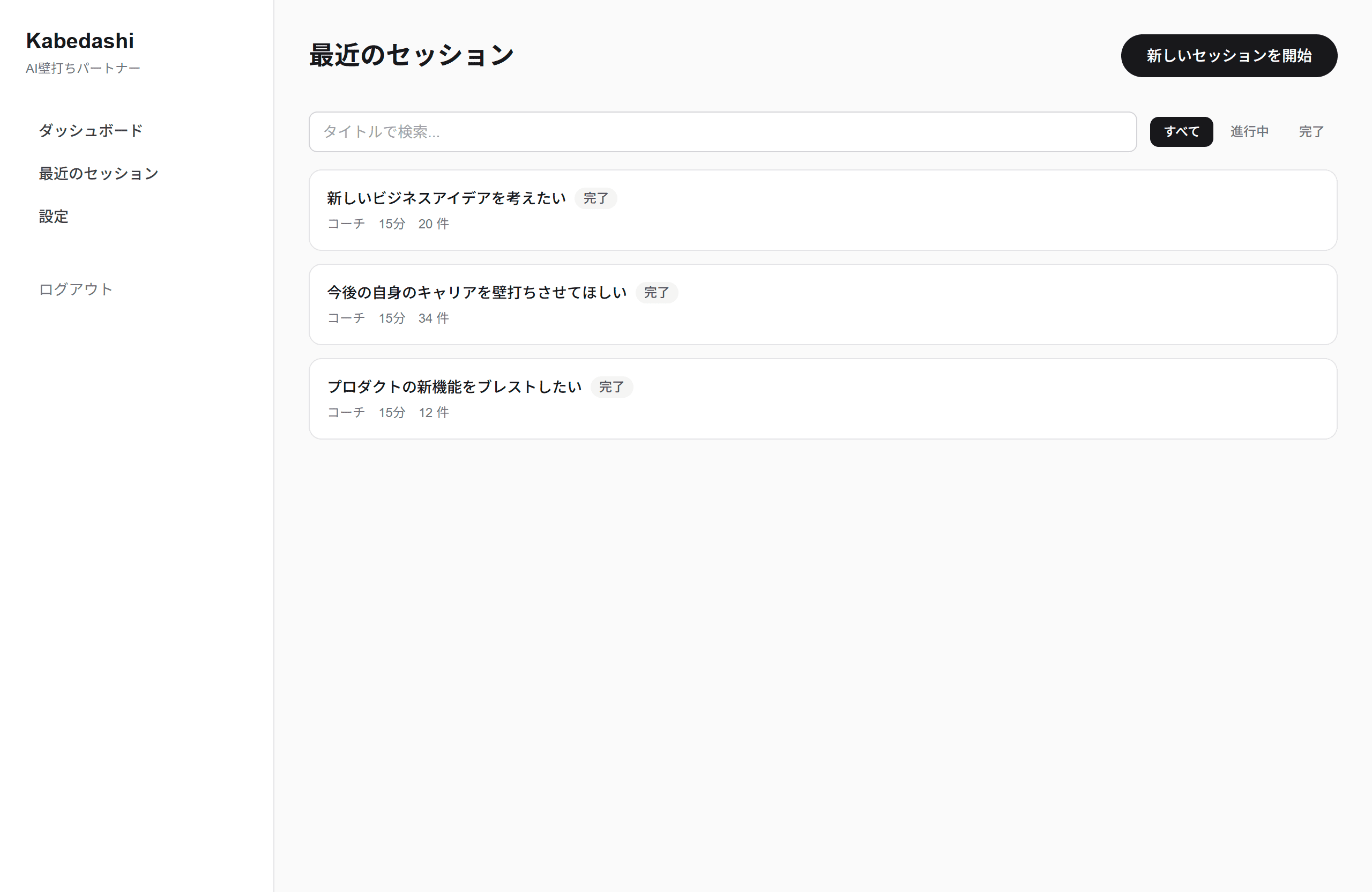Open the 設定 page
The height and width of the screenshot is (892, 1372).
[53, 216]
